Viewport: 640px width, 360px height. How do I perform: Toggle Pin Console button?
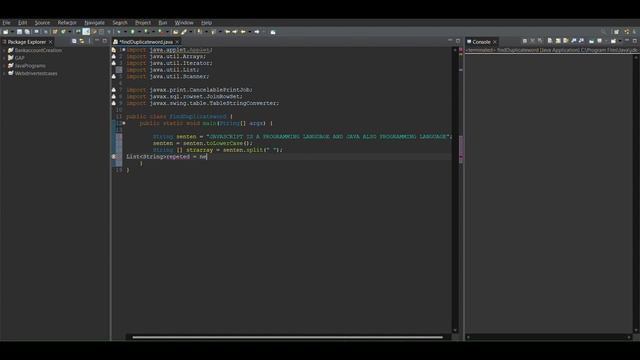coord(591,41)
